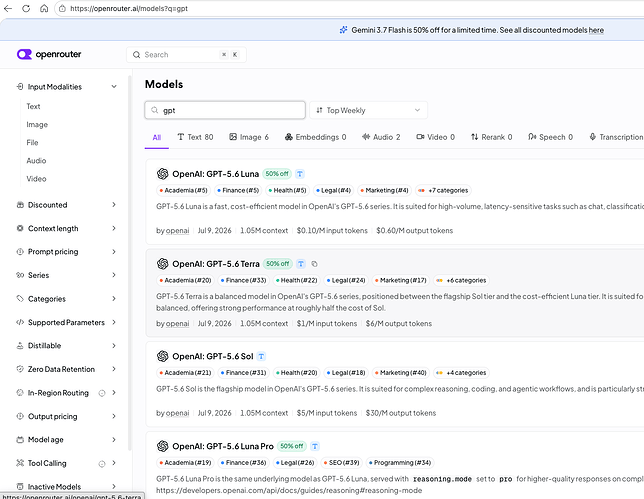
Task: Click the text modality badge beside GPT-5.6 Luna
Action: 300,174
